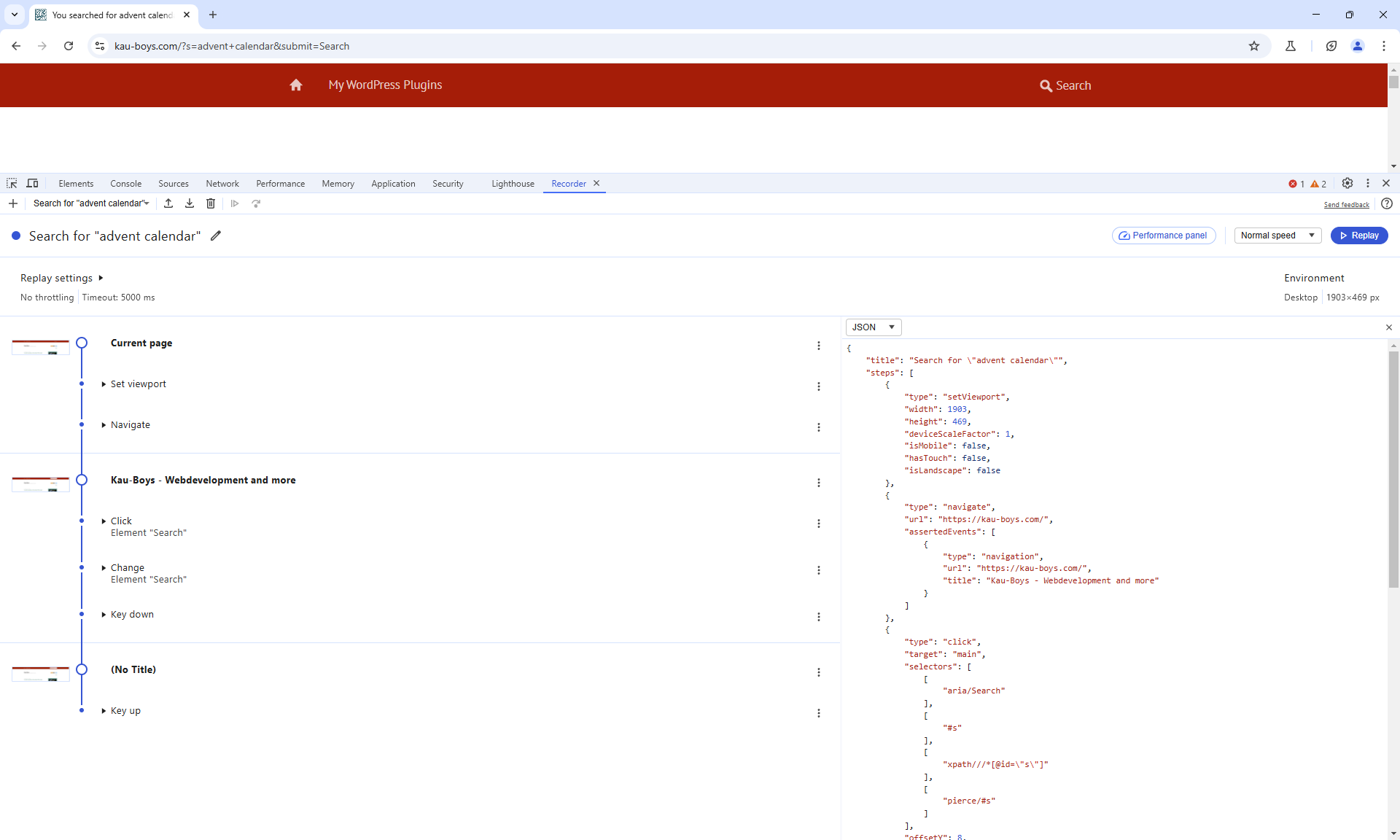
Task: Open DevTools settings gear icon
Action: click(1347, 184)
